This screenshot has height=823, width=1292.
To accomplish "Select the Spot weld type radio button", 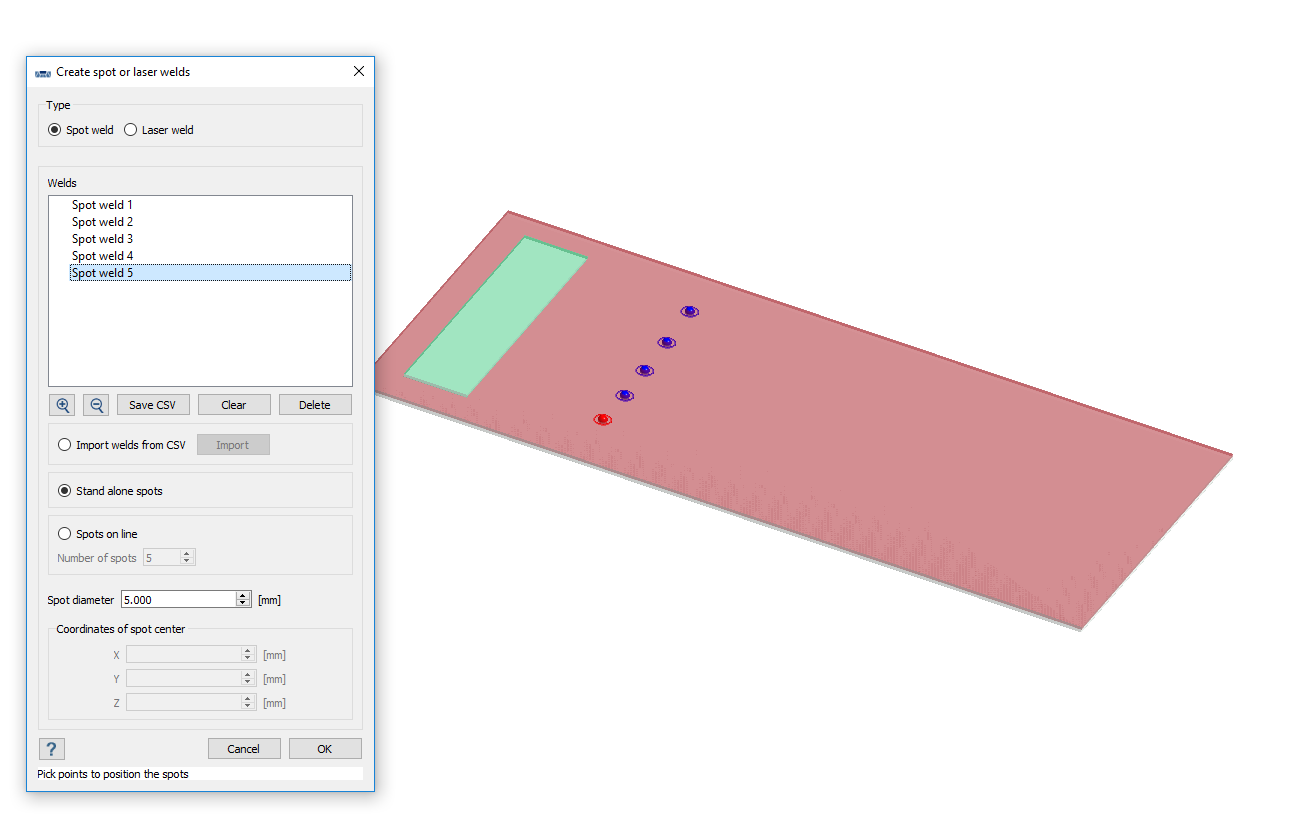I will pyautogui.click(x=55, y=130).
